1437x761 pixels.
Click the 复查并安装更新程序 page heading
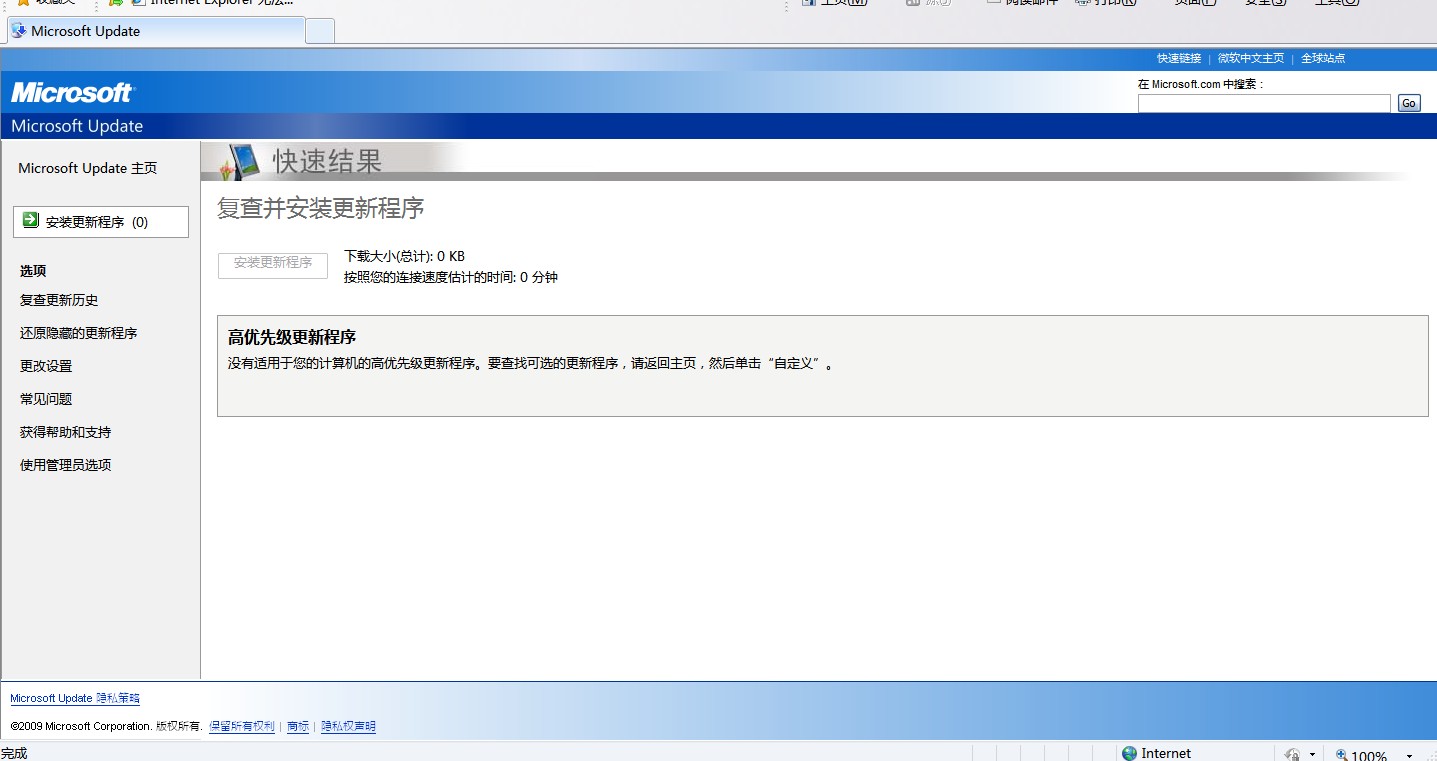321,208
